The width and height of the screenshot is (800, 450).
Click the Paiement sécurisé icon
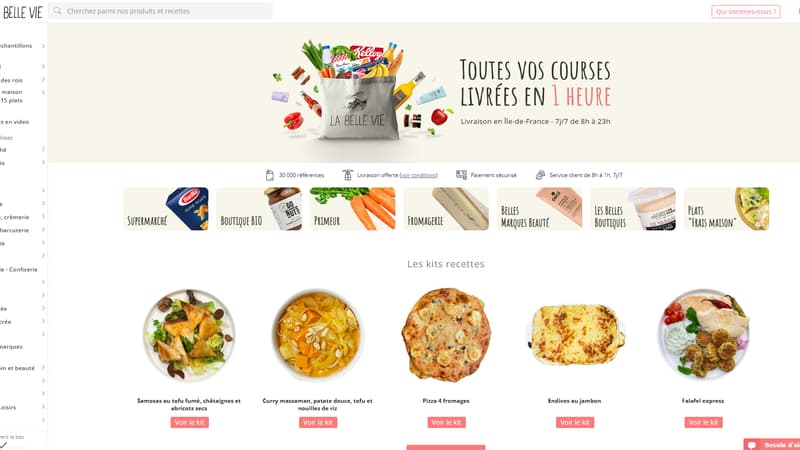coord(461,175)
